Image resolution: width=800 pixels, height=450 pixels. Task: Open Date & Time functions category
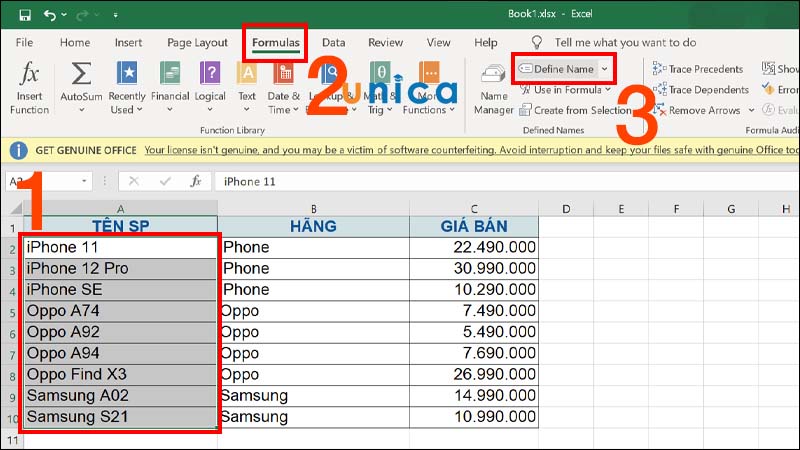click(x=284, y=88)
